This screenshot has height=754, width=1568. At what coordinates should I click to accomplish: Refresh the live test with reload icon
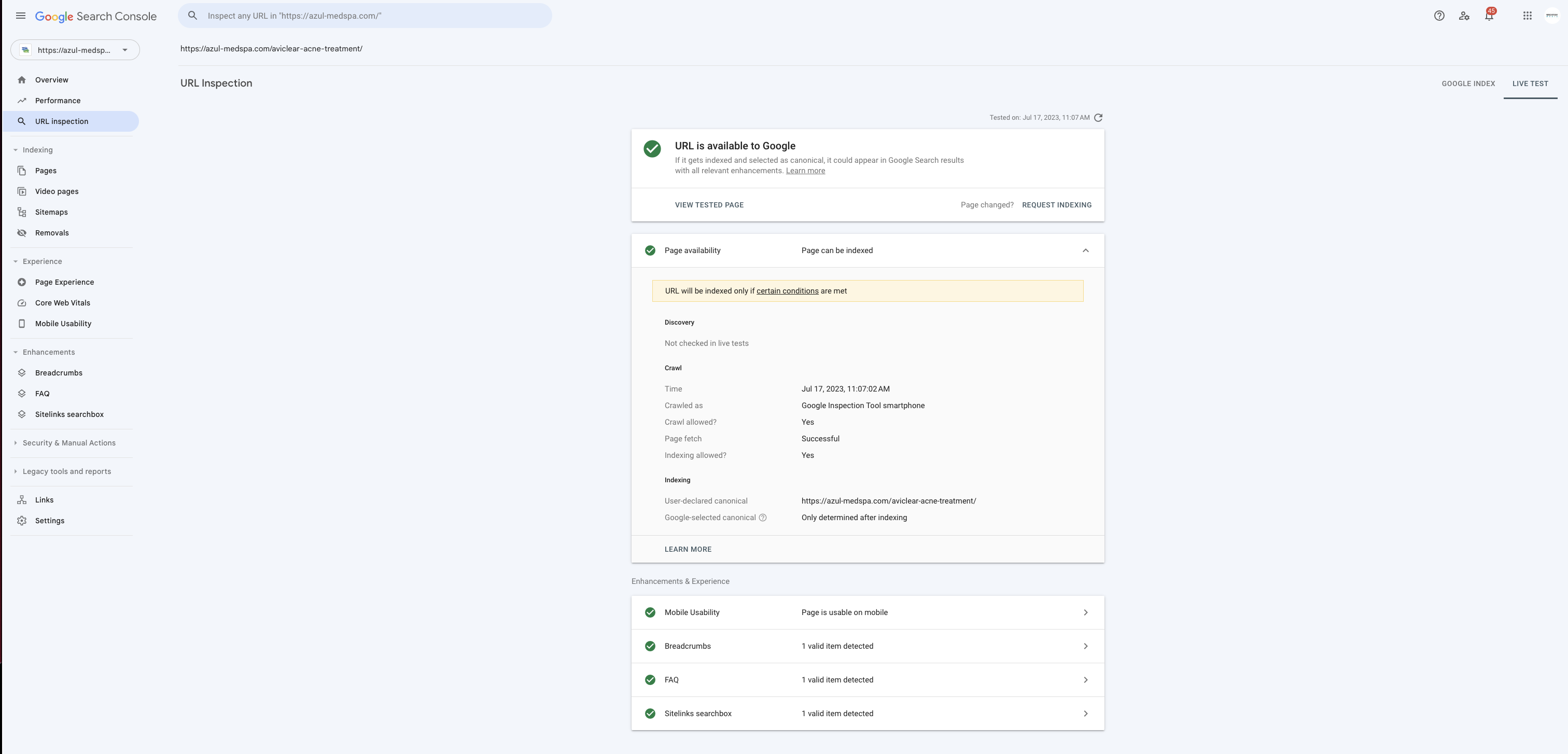tap(1098, 117)
